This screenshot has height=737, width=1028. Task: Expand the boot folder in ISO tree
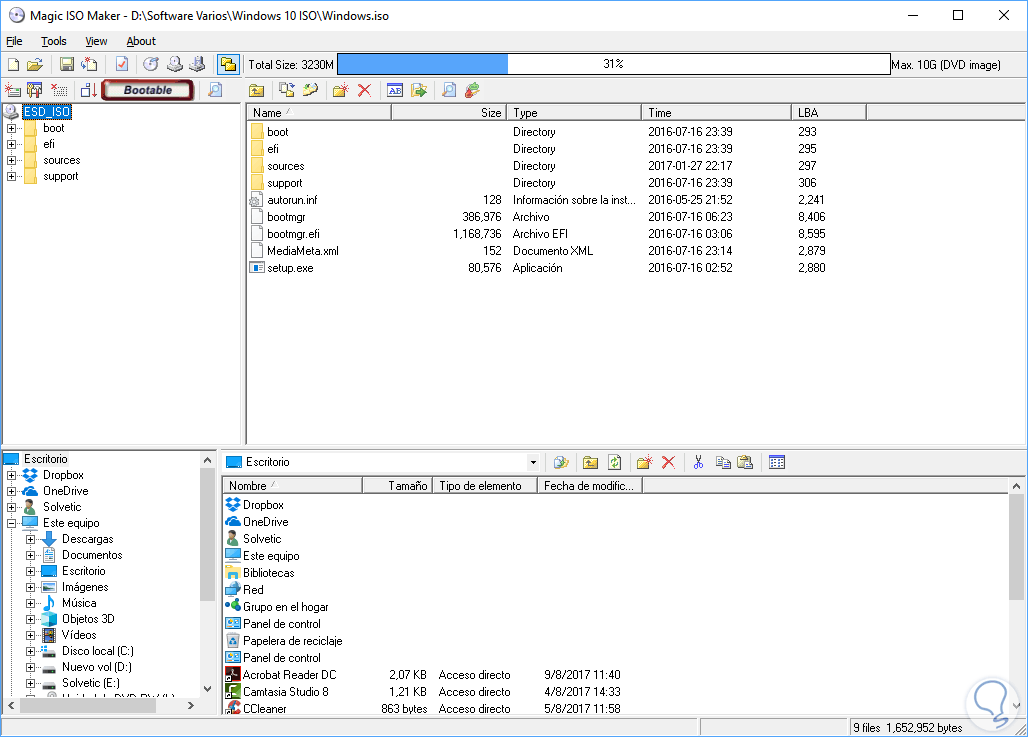11,128
